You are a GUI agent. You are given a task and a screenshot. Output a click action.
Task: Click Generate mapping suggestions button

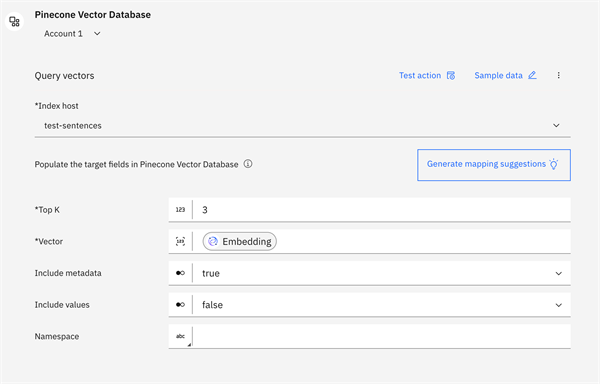click(494, 165)
